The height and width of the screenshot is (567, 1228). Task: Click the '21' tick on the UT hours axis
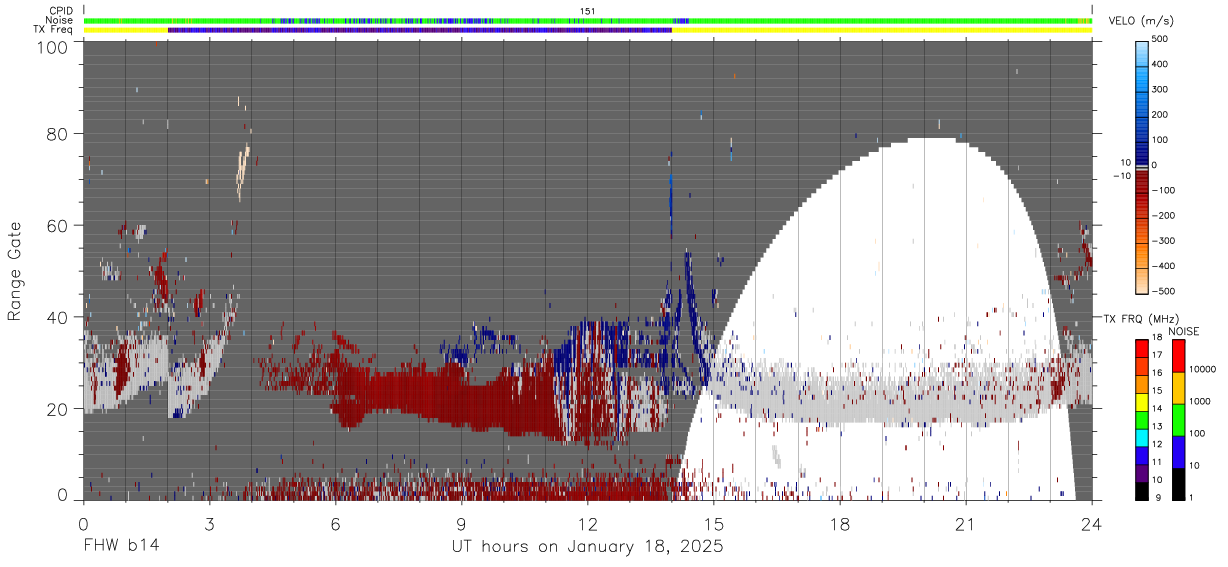click(966, 523)
